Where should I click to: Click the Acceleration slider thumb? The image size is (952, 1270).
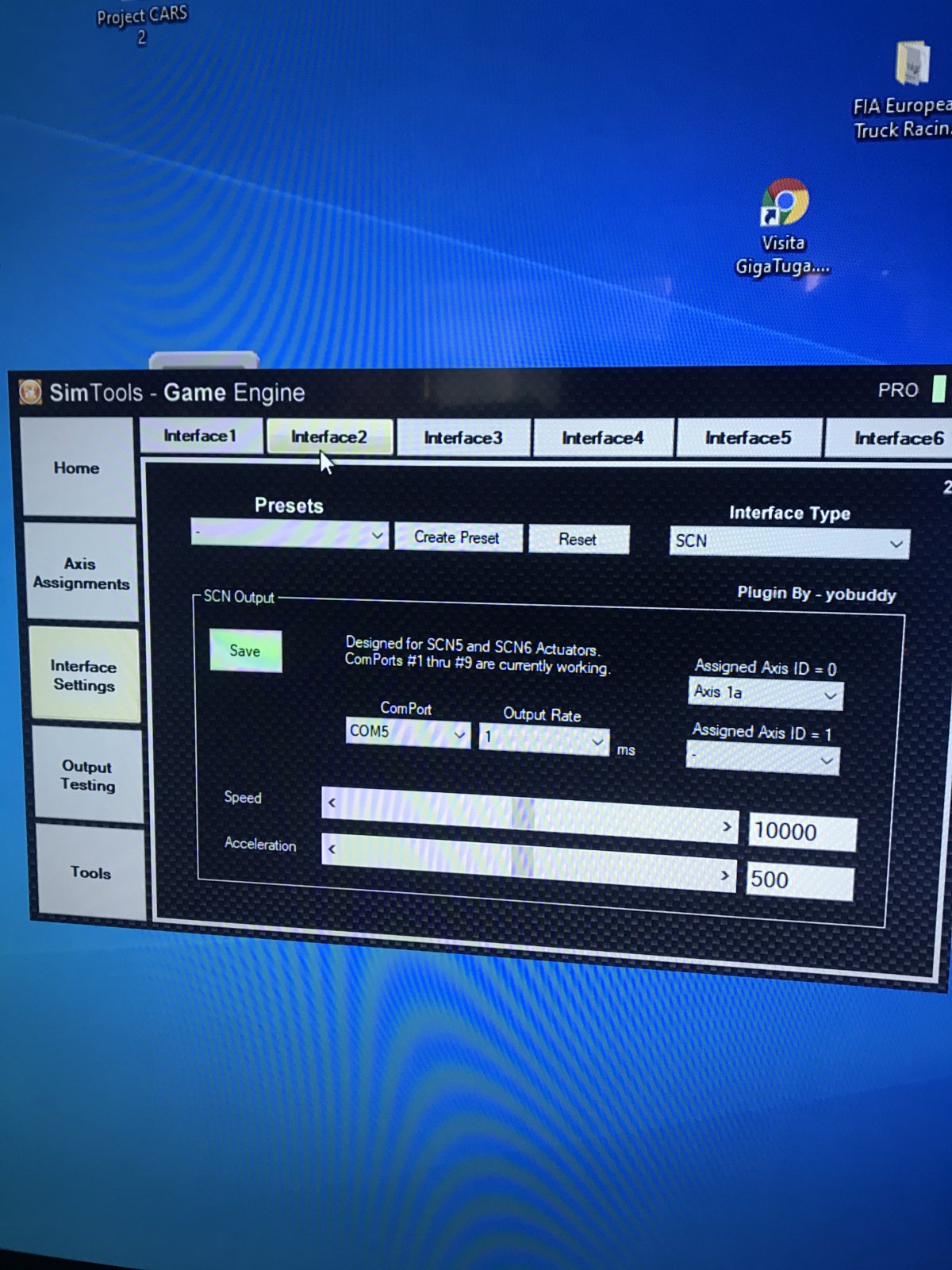point(522,862)
